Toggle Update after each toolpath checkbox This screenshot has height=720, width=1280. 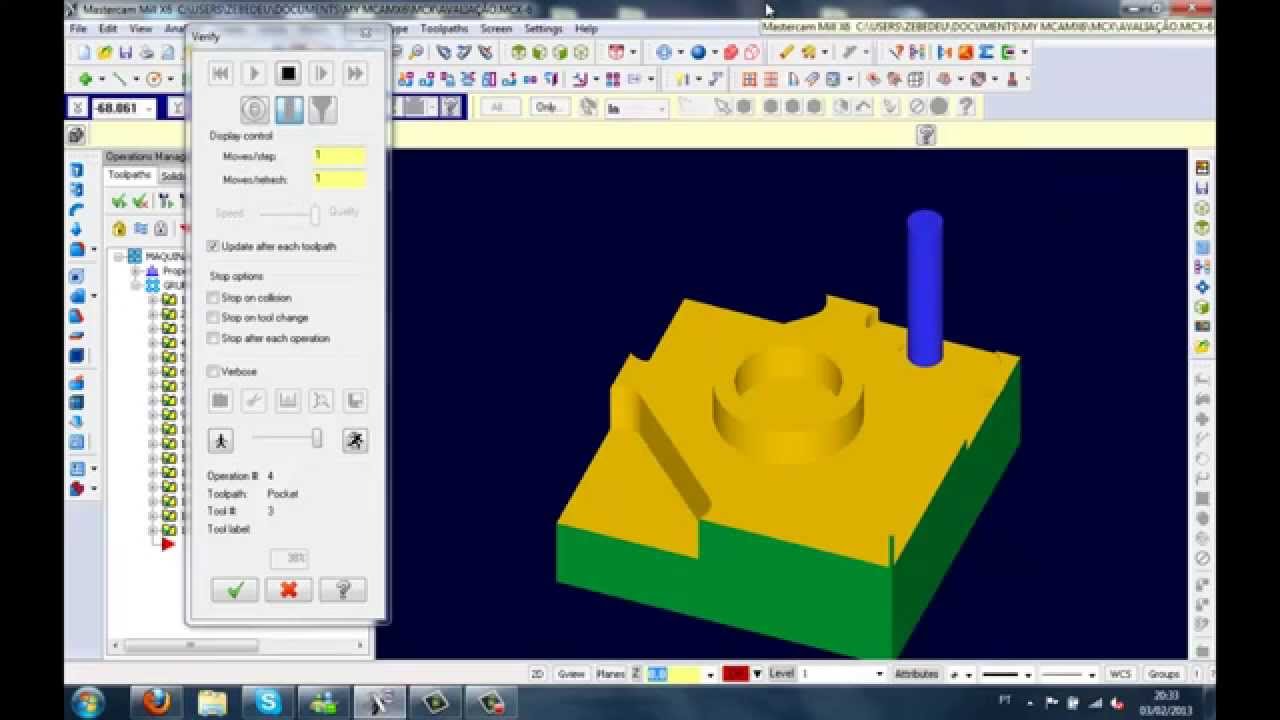pos(213,246)
